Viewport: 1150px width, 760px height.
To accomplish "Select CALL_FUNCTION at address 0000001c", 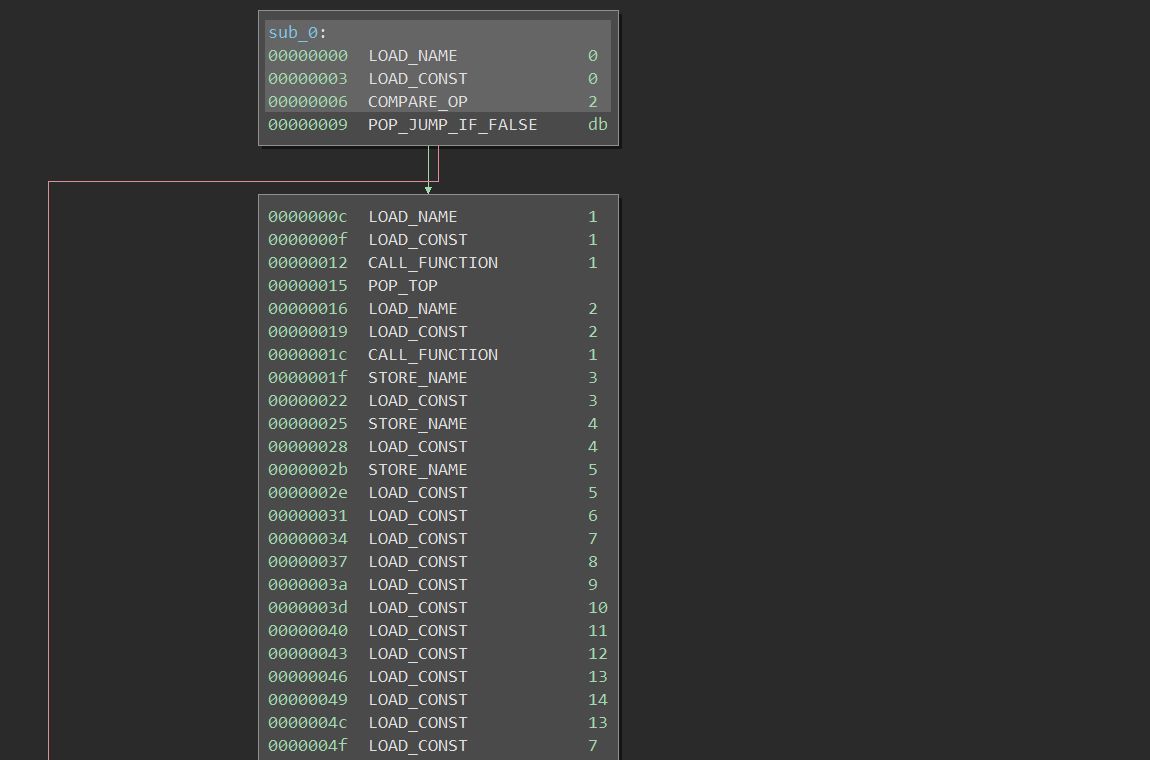I will [x=433, y=354].
